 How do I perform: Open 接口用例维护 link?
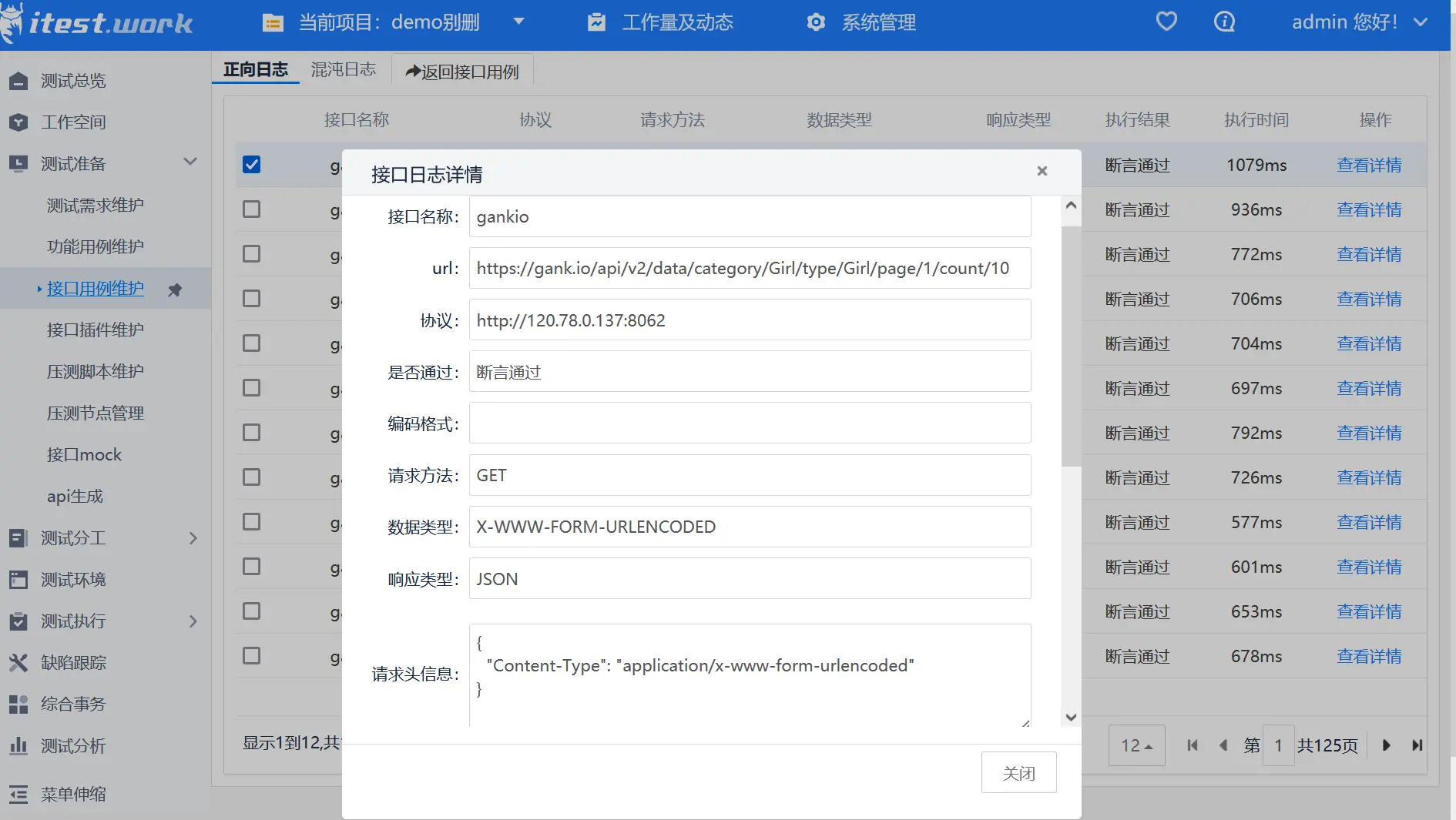95,289
